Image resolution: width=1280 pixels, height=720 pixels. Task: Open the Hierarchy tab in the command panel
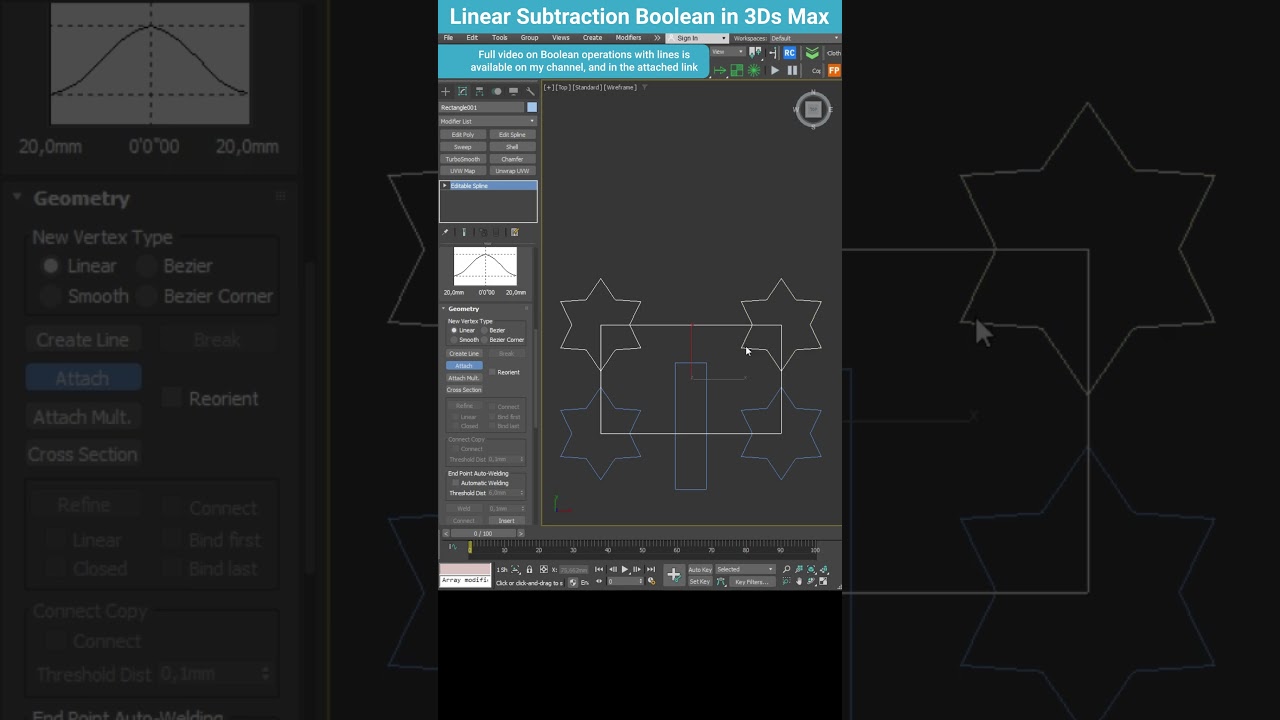coord(479,91)
